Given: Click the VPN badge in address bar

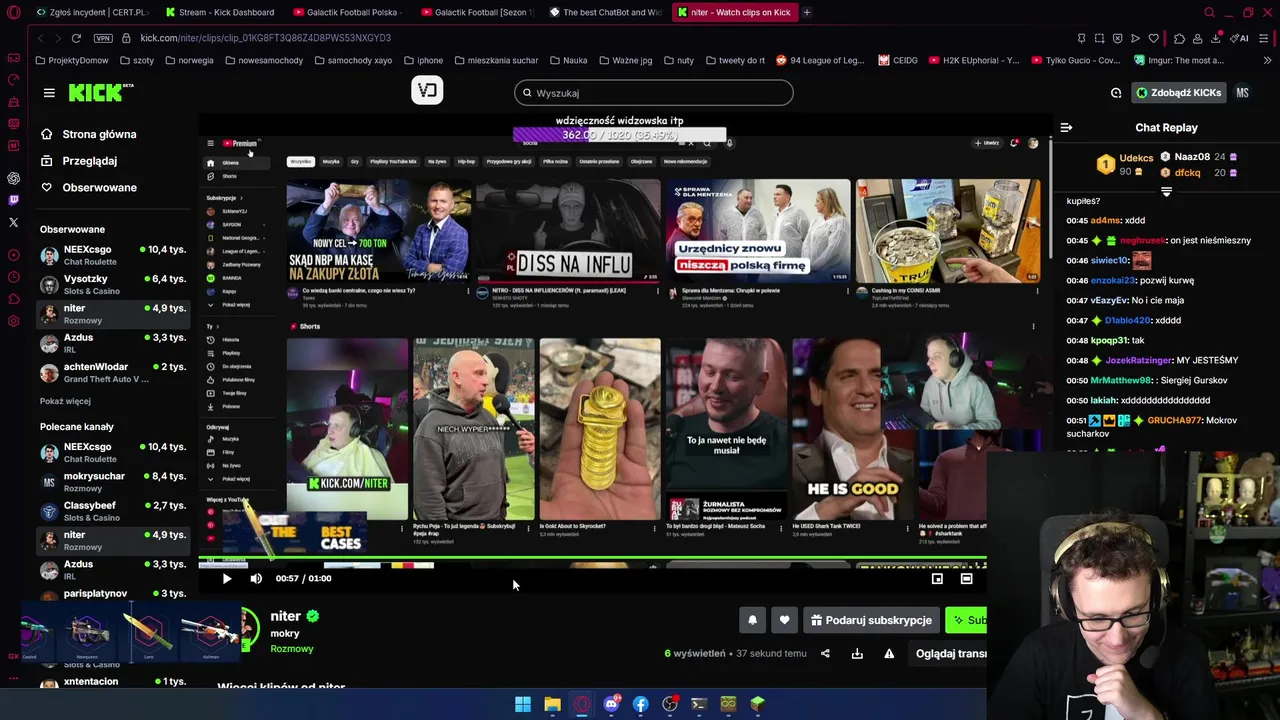Looking at the screenshot, I should (x=103, y=38).
